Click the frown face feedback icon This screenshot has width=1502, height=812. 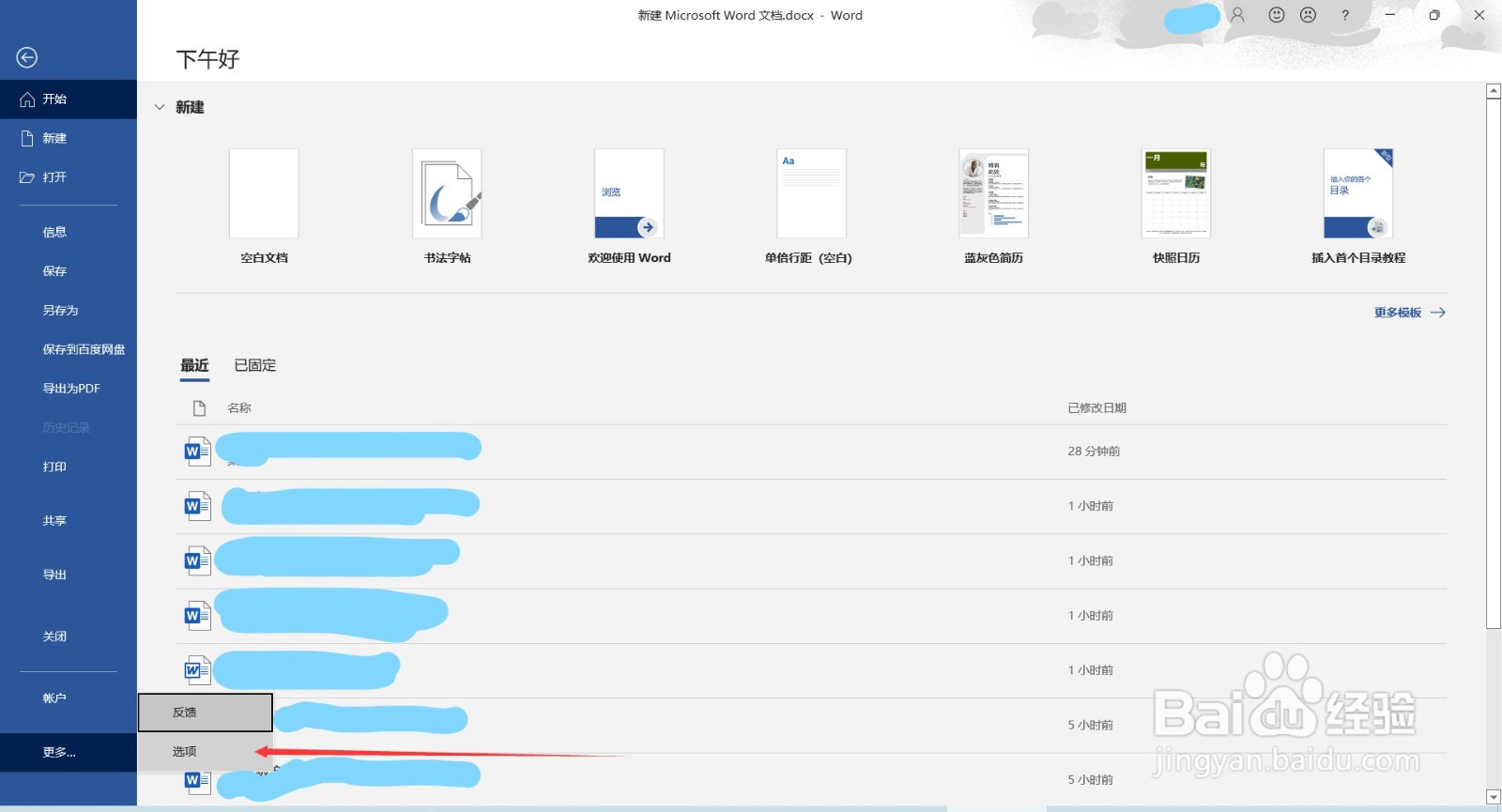tap(1308, 15)
